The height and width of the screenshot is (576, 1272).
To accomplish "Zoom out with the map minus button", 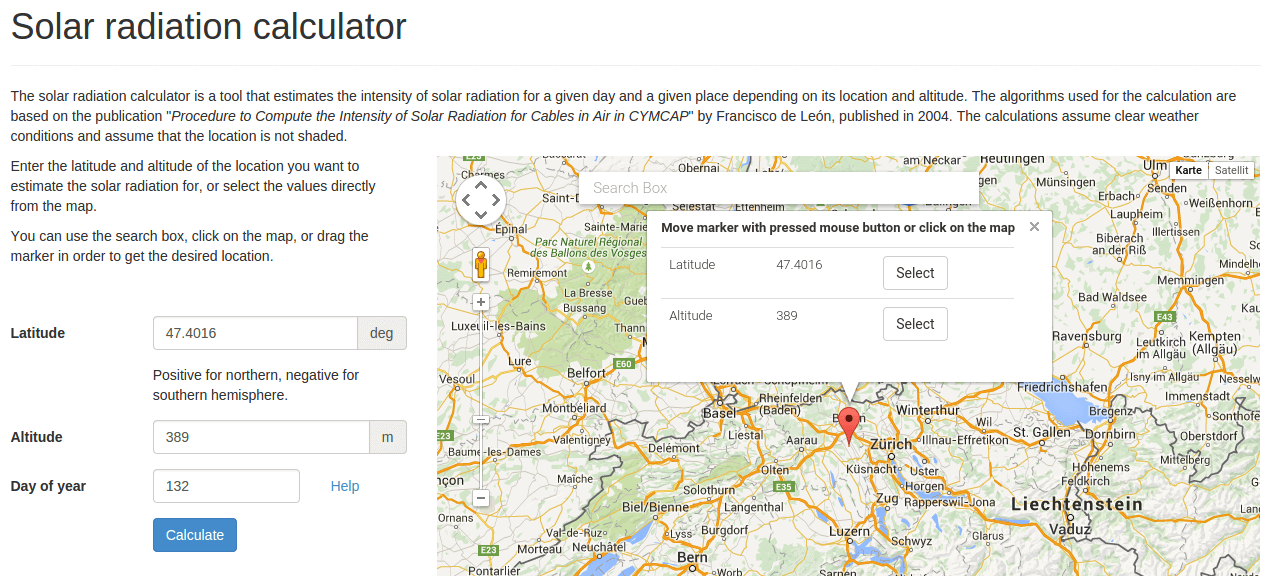I will tap(481, 497).
